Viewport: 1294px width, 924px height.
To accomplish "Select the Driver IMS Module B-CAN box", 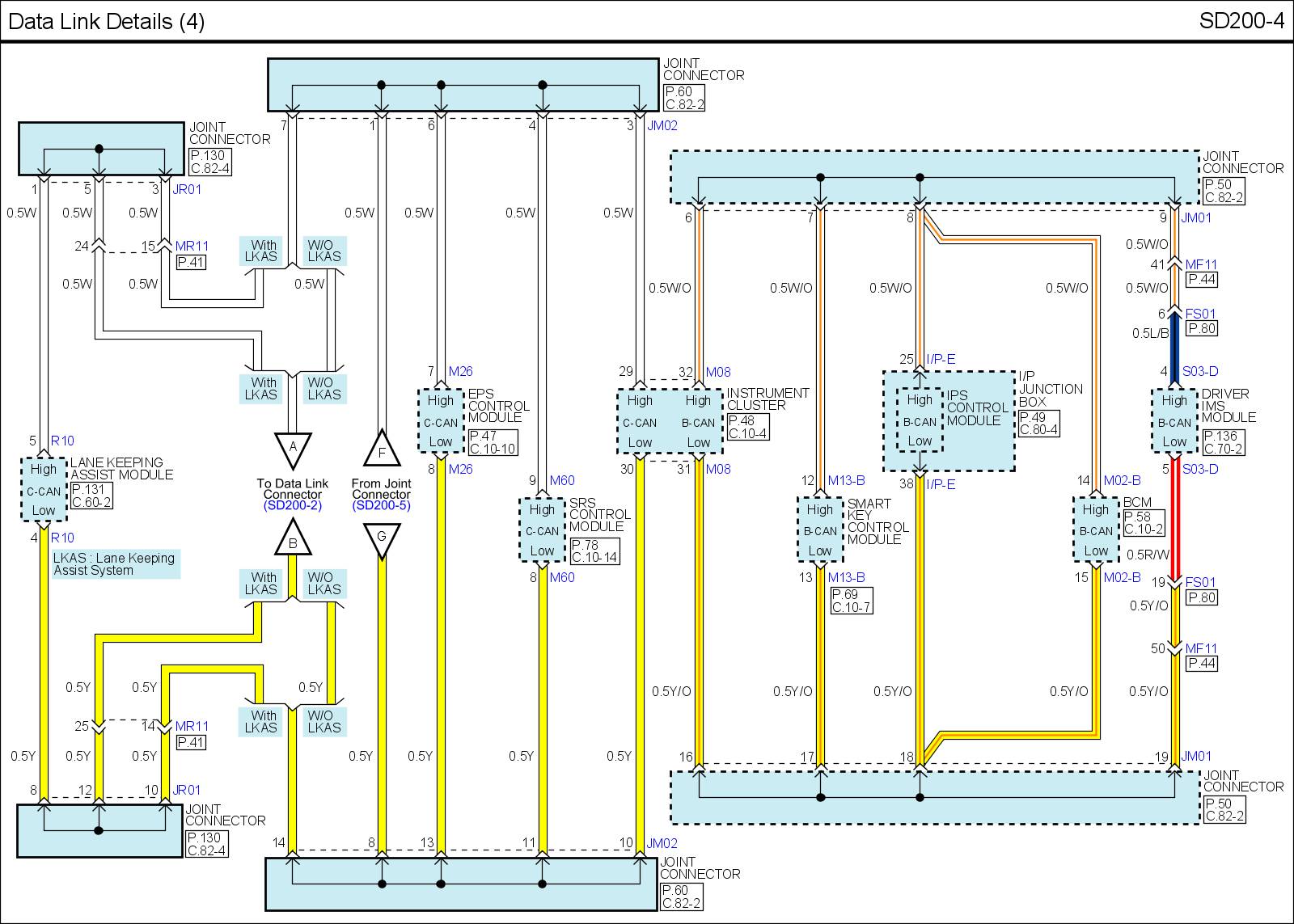I will click(1173, 421).
